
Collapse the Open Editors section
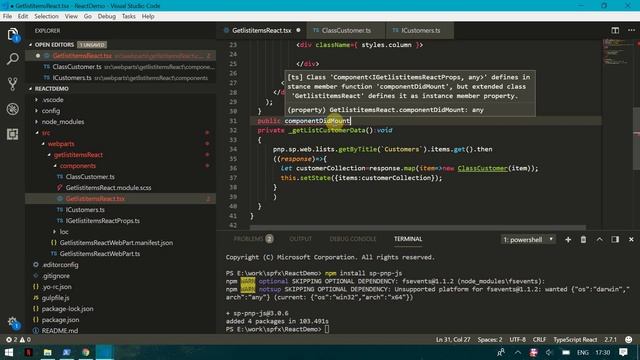pyautogui.click(x=31, y=44)
